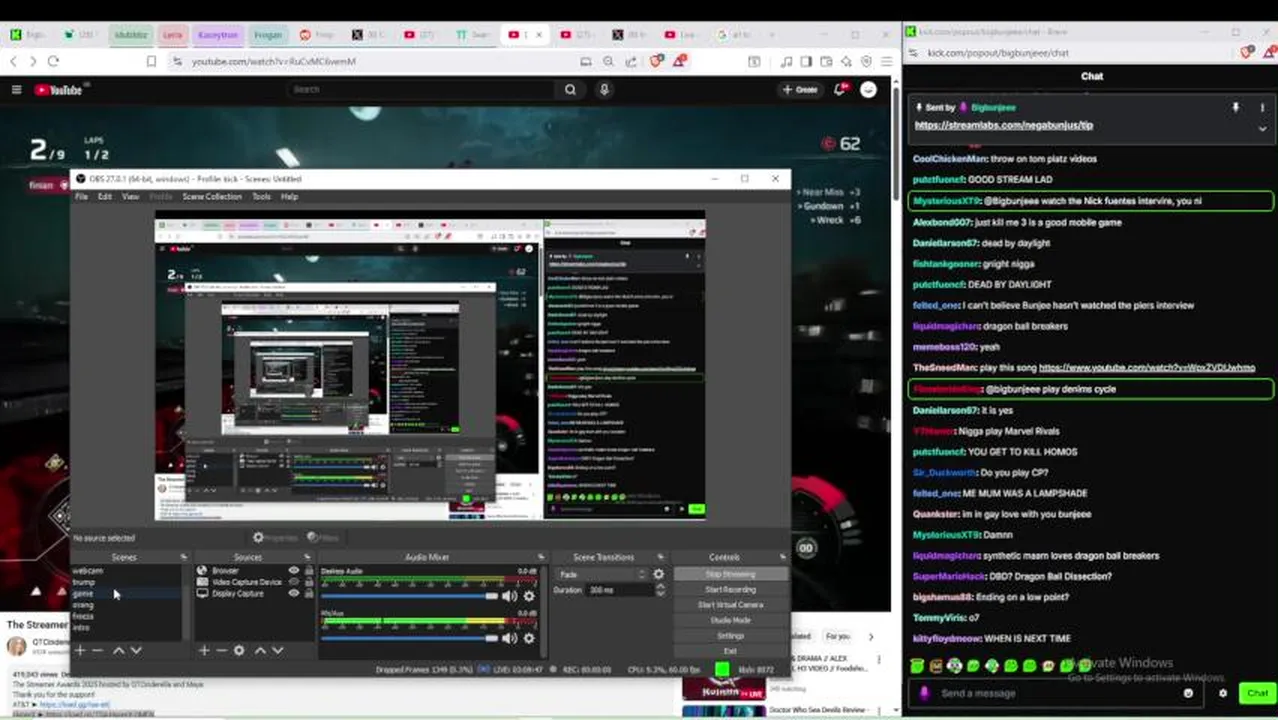Toggle lock on the Browser source

click(309, 570)
